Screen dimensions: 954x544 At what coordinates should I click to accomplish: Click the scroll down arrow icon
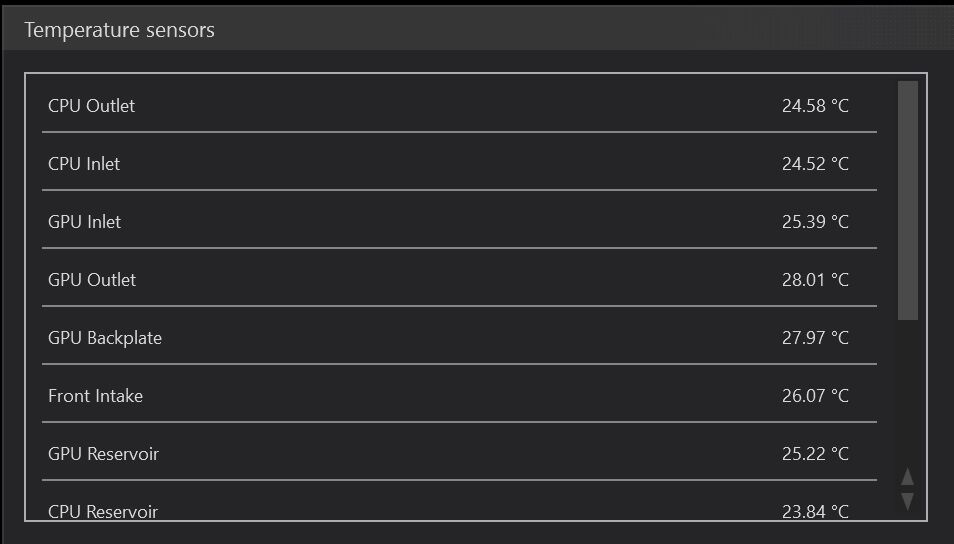tap(907, 501)
